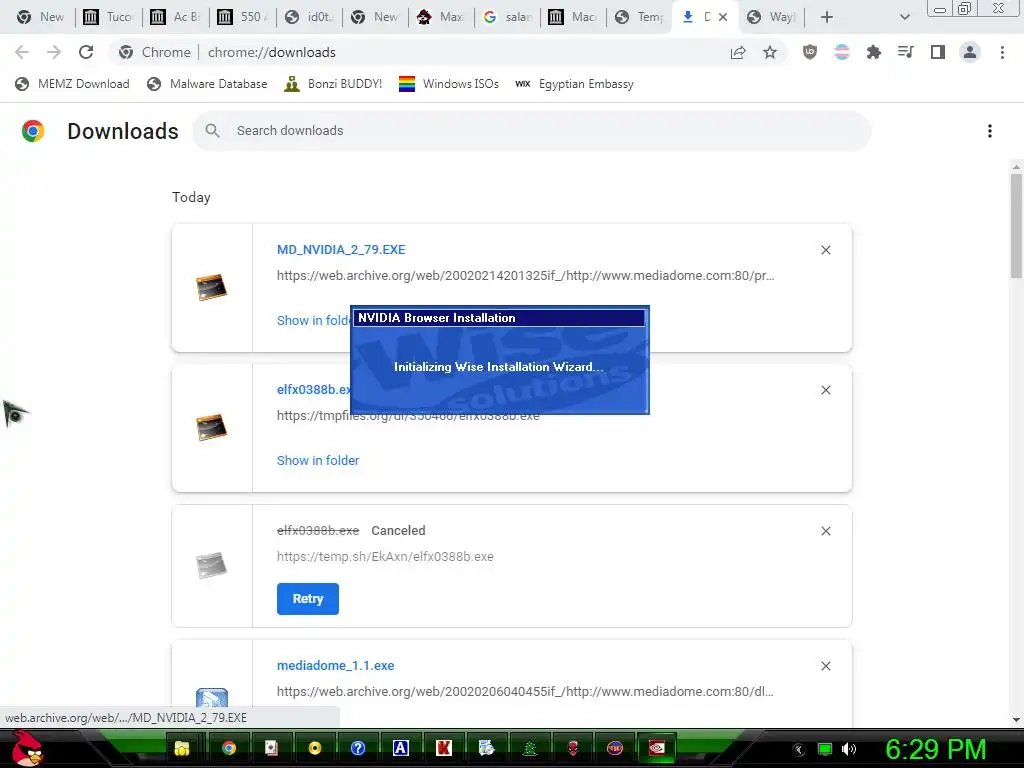The height and width of the screenshot is (768, 1024).
Task: Remove the canceled elfx0388b.exe entry
Action: point(825,531)
